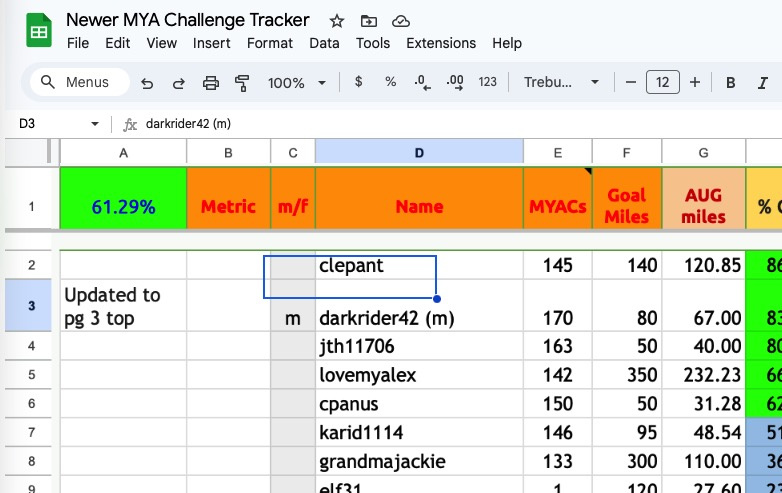Image resolution: width=782 pixels, height=493 pixels.
Task: Click the 232.23 AUG miles cell
Action: tap(703, 374)
